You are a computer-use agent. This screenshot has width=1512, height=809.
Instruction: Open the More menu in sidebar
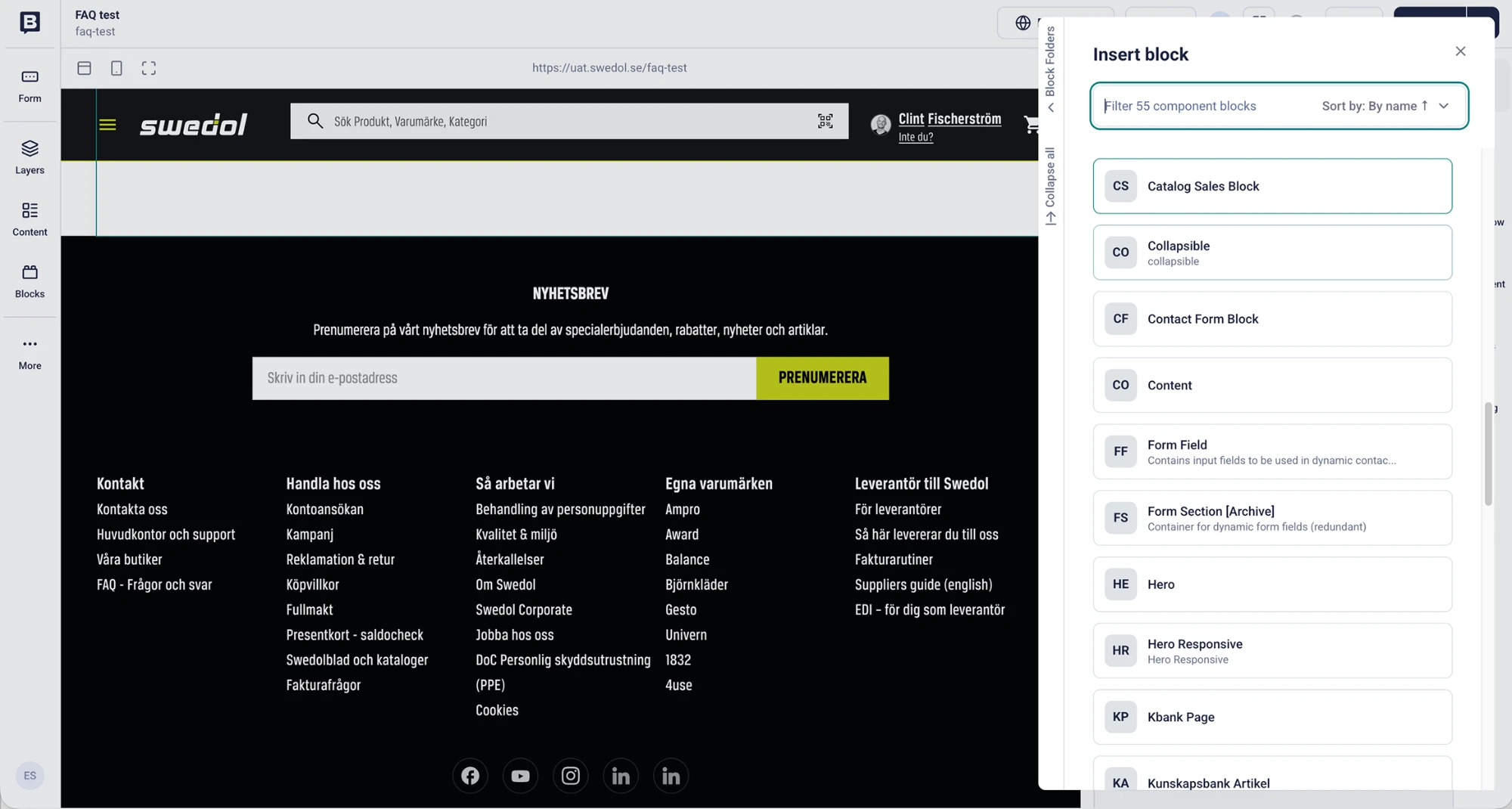pos(30,353)
